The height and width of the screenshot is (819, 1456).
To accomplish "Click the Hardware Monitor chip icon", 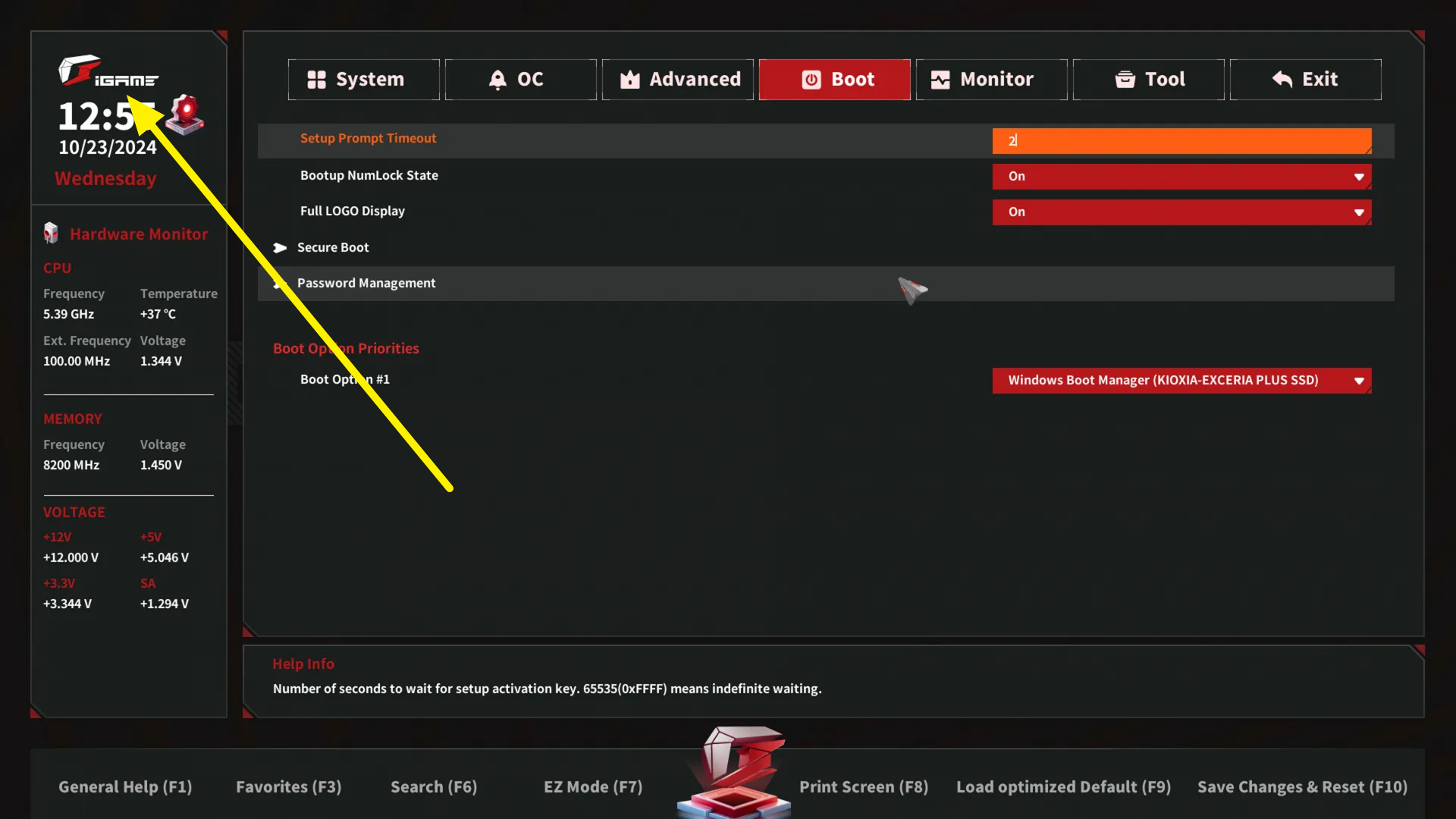I will coord(51,234).
